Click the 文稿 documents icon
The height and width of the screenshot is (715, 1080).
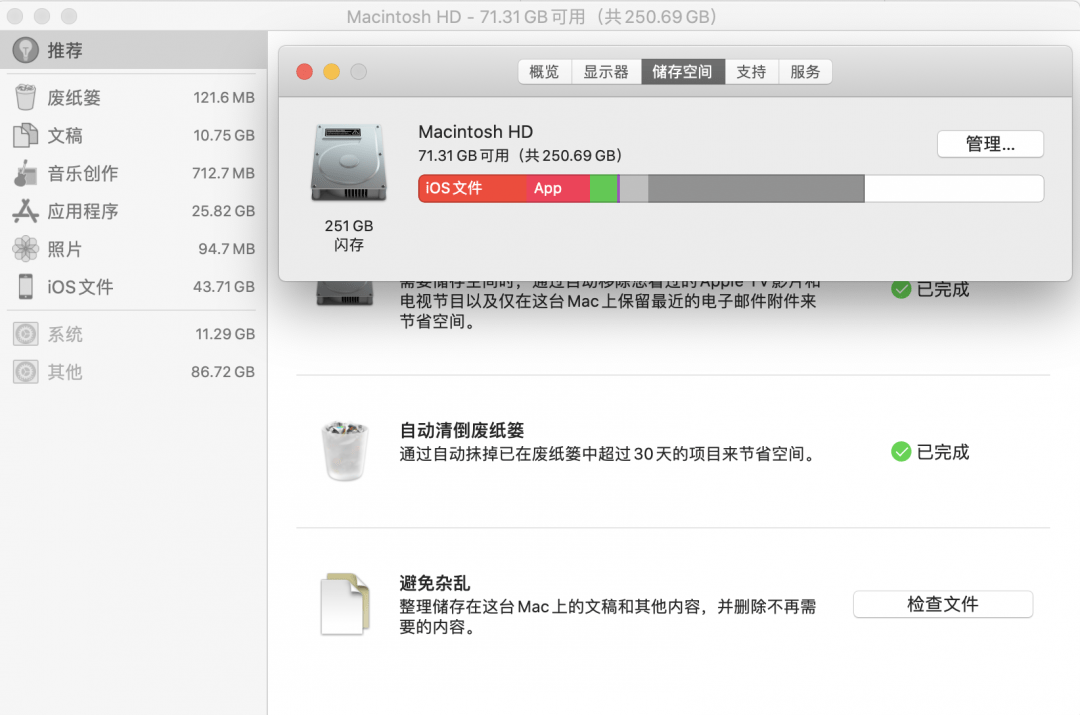25,135
